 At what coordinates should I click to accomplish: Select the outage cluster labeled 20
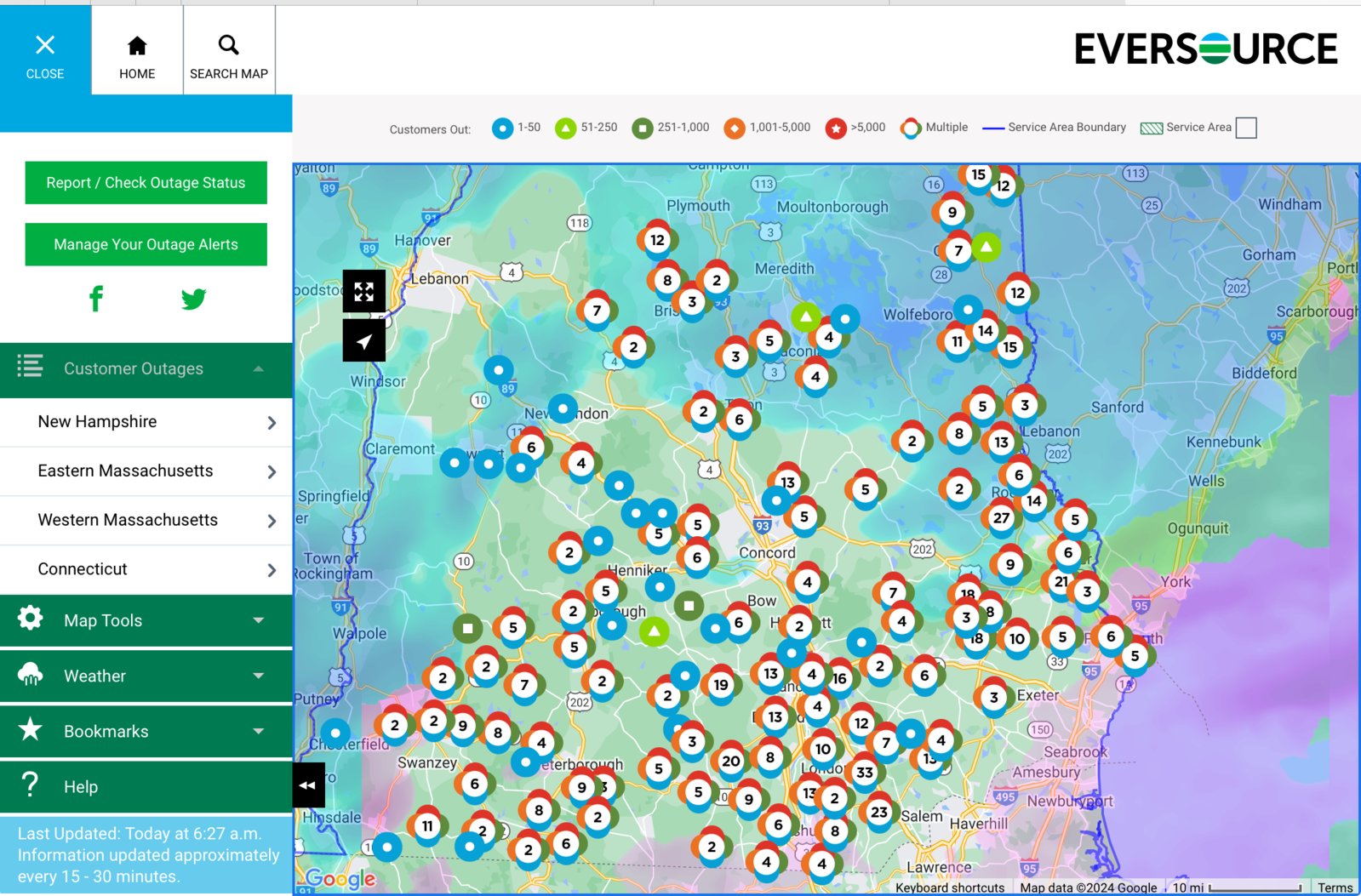(x=731, y=761)
